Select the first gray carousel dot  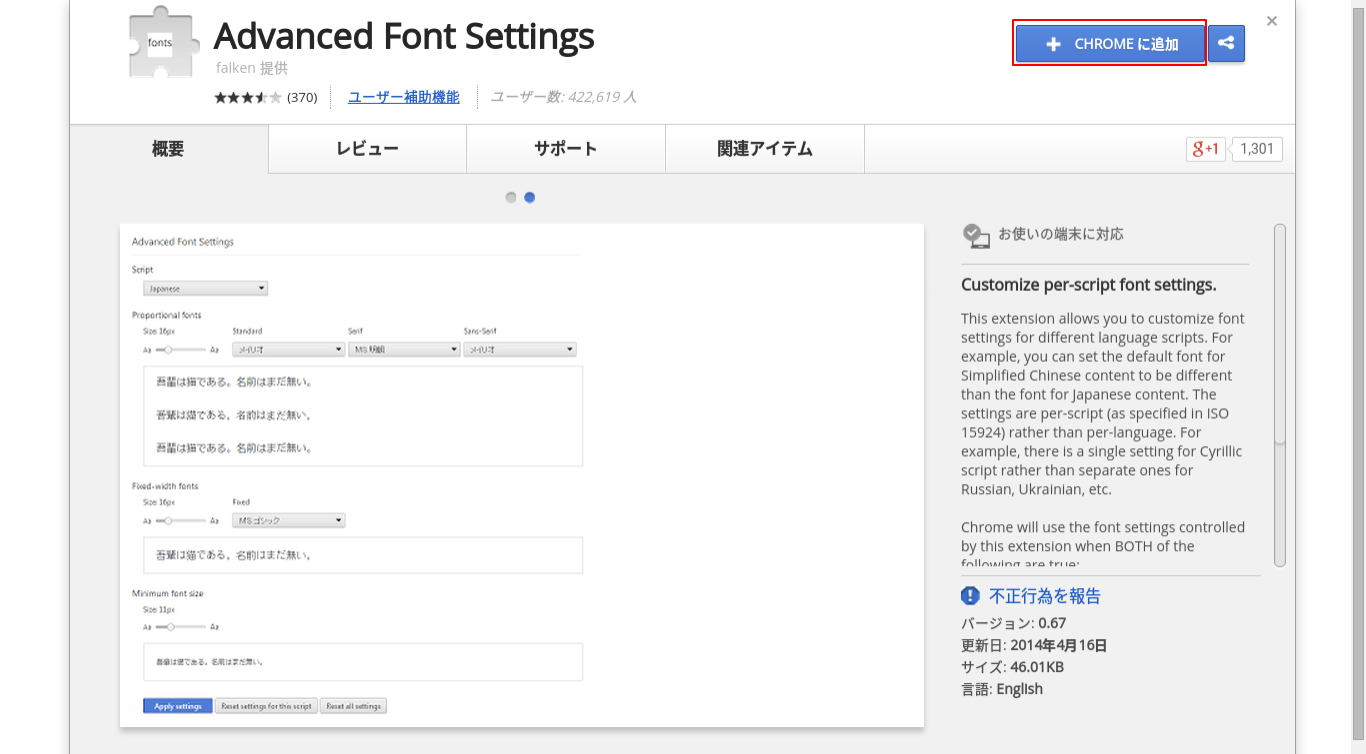point(511,197)
